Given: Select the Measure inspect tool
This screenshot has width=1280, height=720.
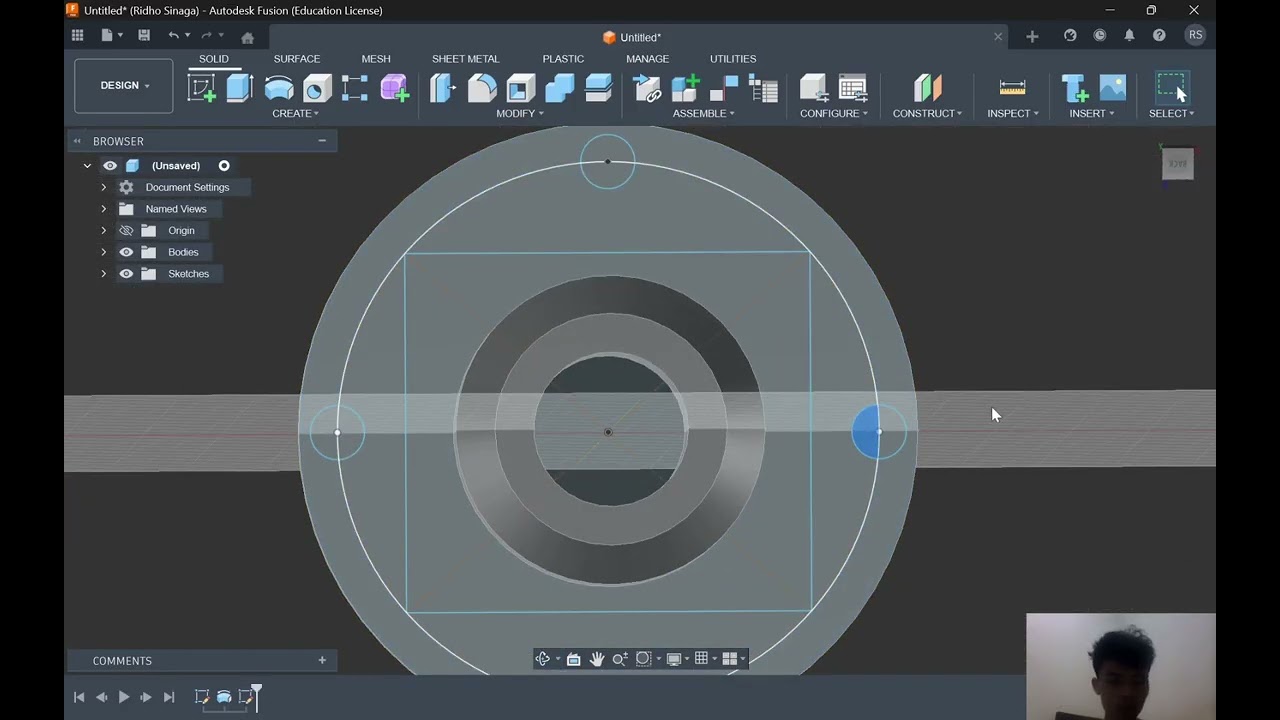Looking at the screenshot, I should tap(1012, 88).
